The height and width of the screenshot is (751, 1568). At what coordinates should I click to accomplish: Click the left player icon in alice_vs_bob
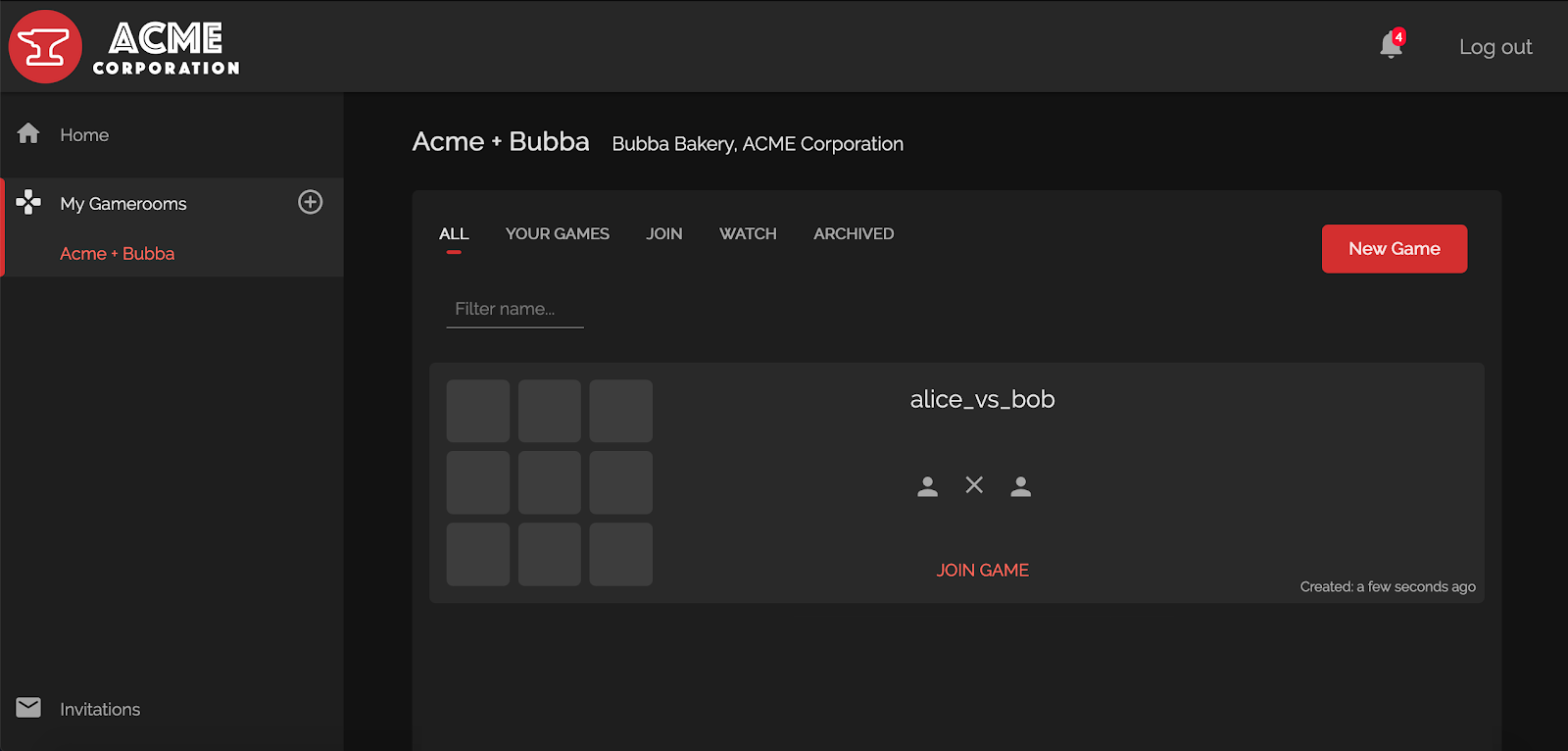pos(927,486)
